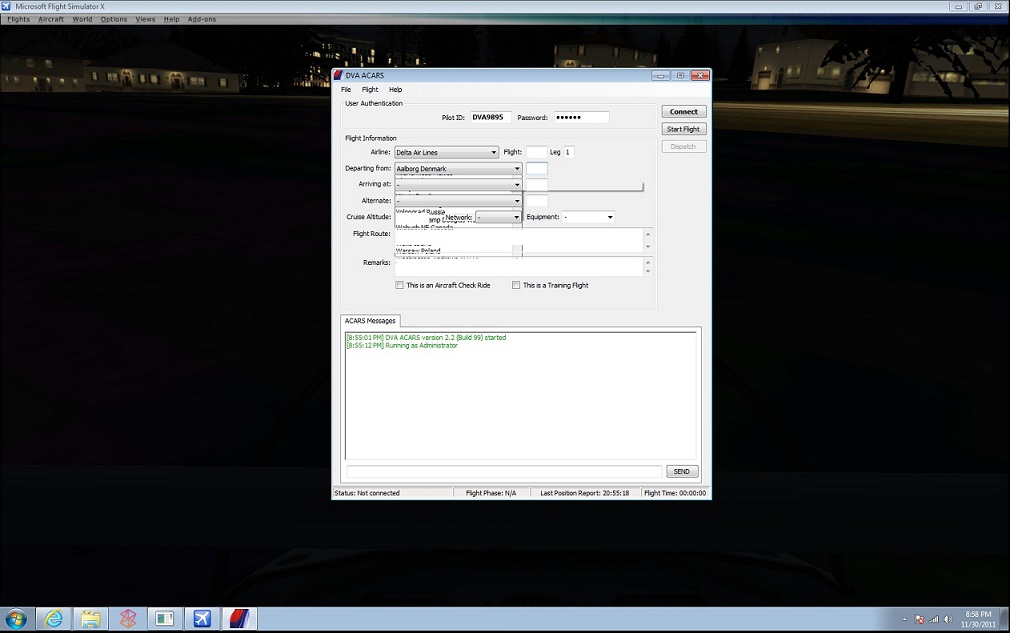This screenshot has width=1010, height=633.
Task: Click the Start Flight button
Action: (x=683, y=129)
